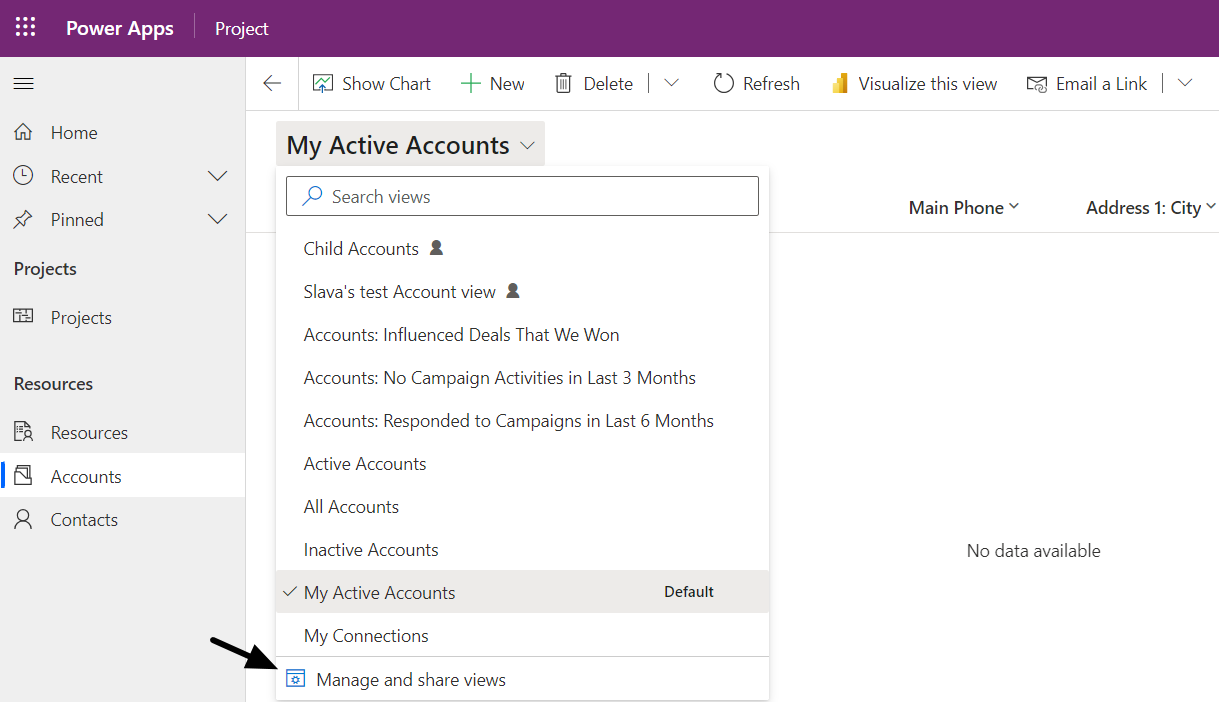Click the Email a Link envelope icon

coord(1037,84)
